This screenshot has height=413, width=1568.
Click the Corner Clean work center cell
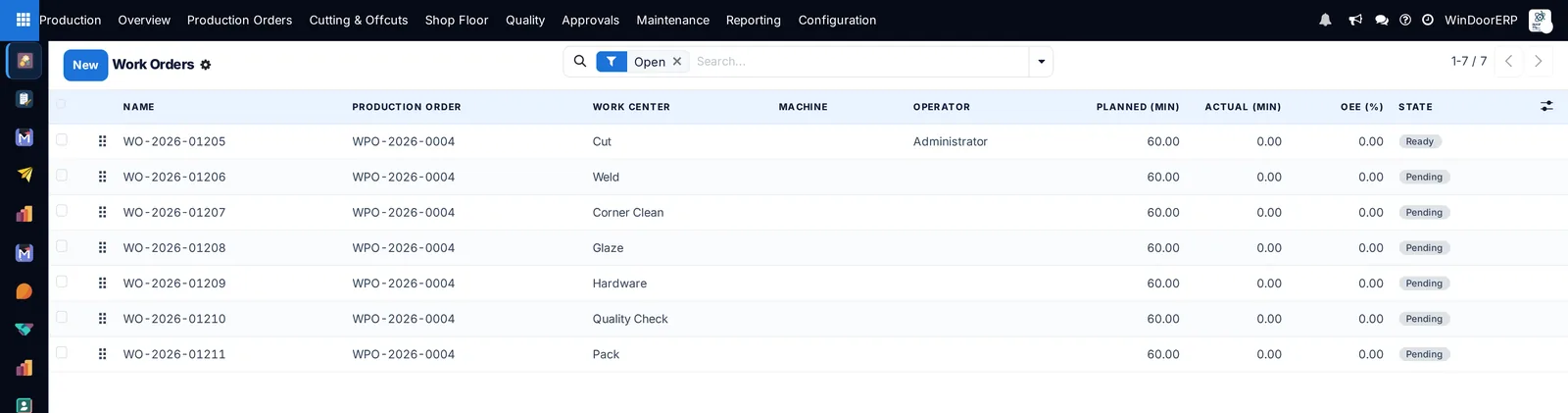pyautogui.click(x=628, y=212)
